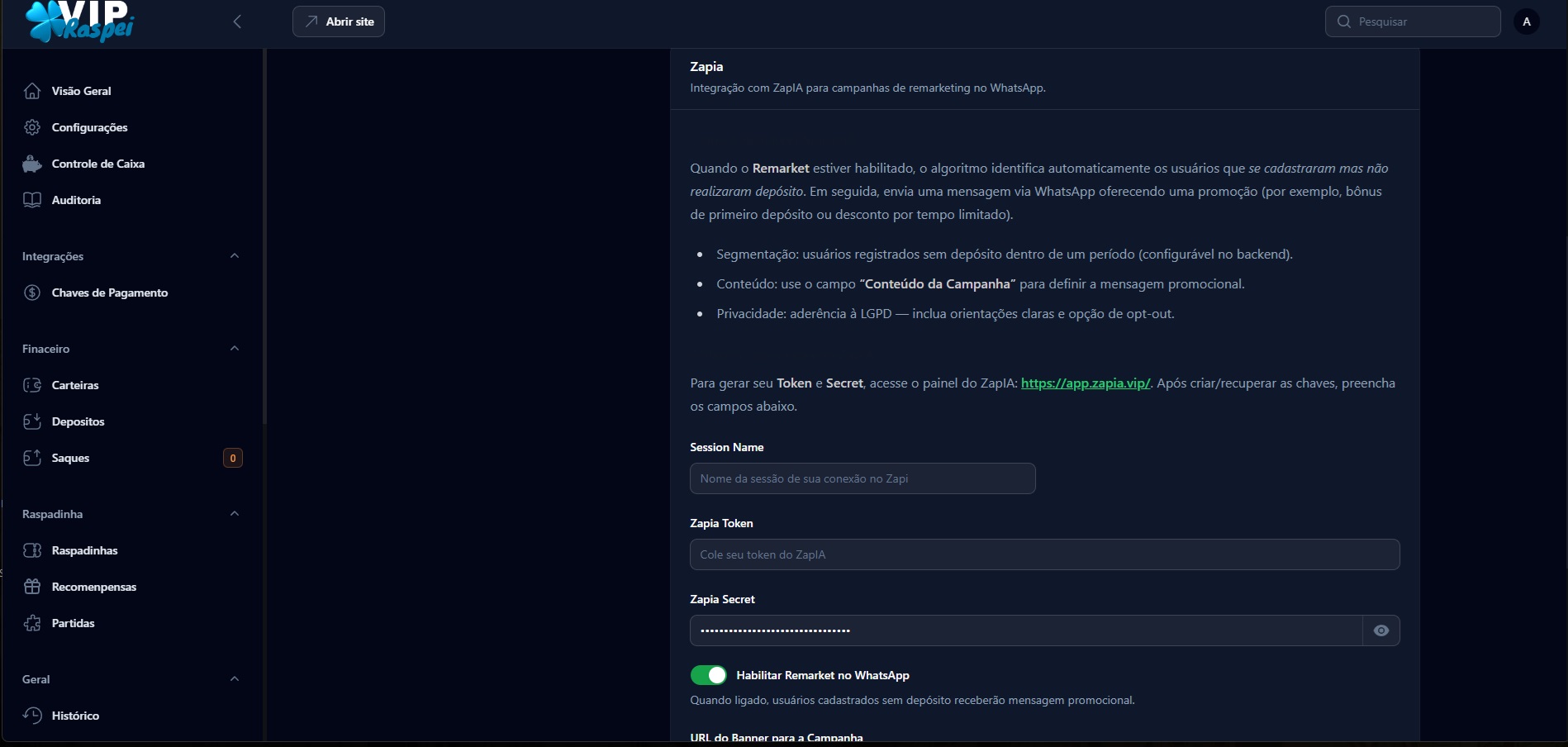Click the Habilitar Remarket no WhatsApp label

point(823,675)
